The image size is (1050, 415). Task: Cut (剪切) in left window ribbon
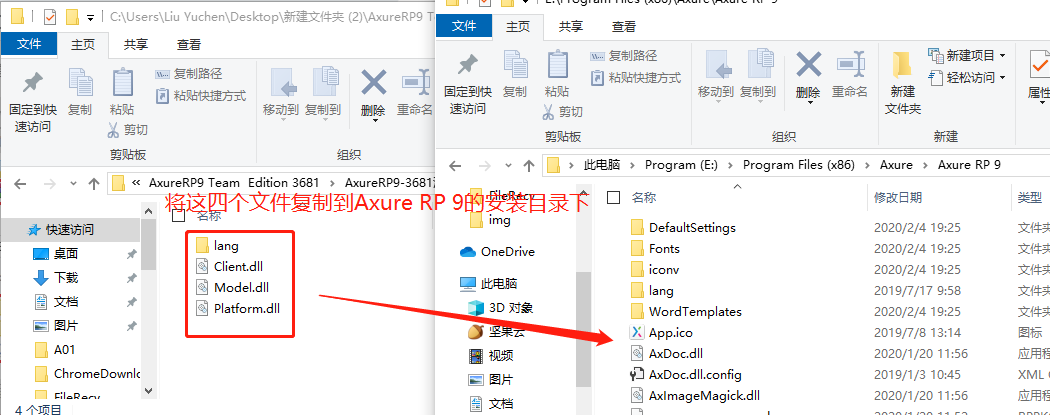pos(127,129)
